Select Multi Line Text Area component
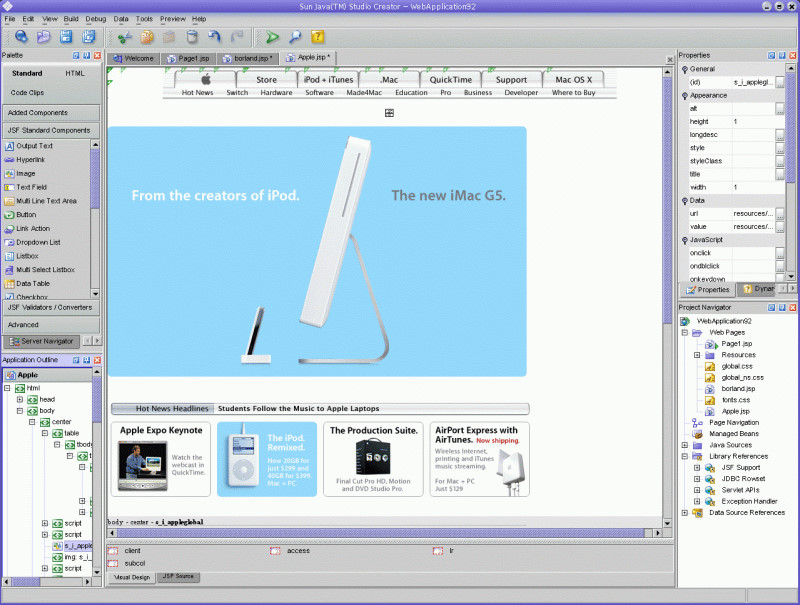 click(x=47, y=201)
